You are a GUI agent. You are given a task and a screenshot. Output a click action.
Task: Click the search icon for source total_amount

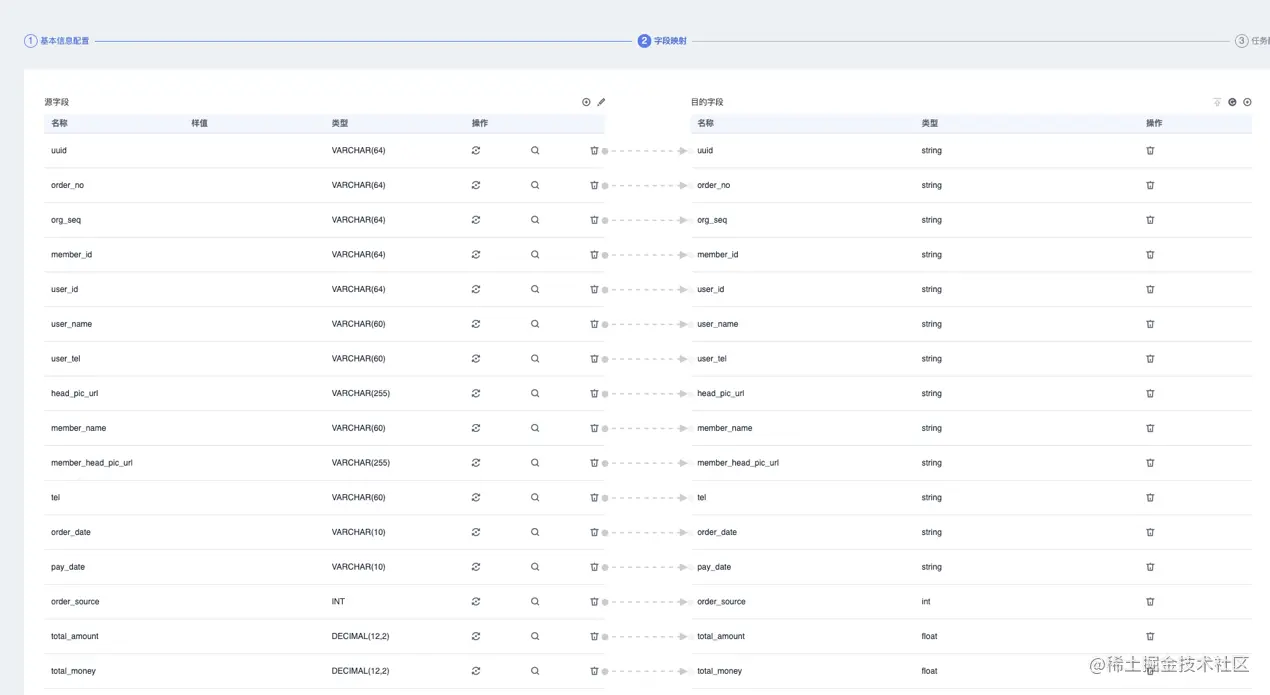pos(535,636)
